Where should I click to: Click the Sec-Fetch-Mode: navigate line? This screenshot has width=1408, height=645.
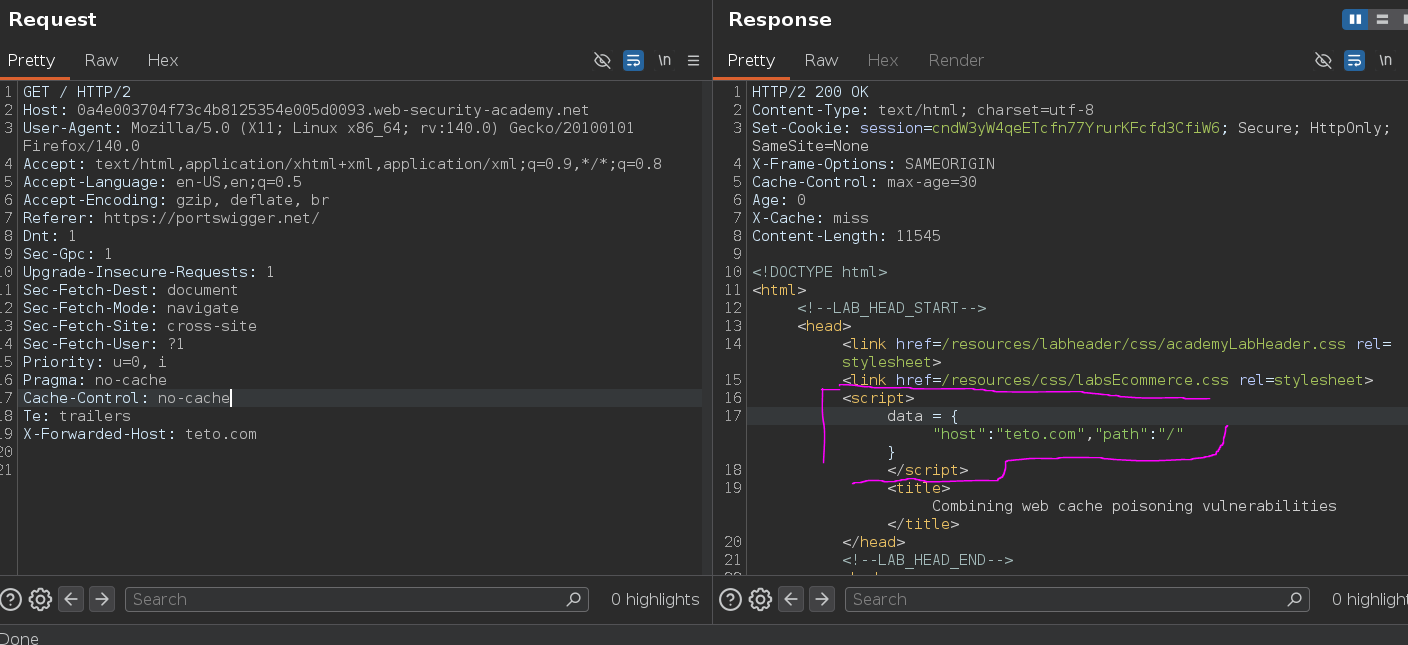coord(131,308)
